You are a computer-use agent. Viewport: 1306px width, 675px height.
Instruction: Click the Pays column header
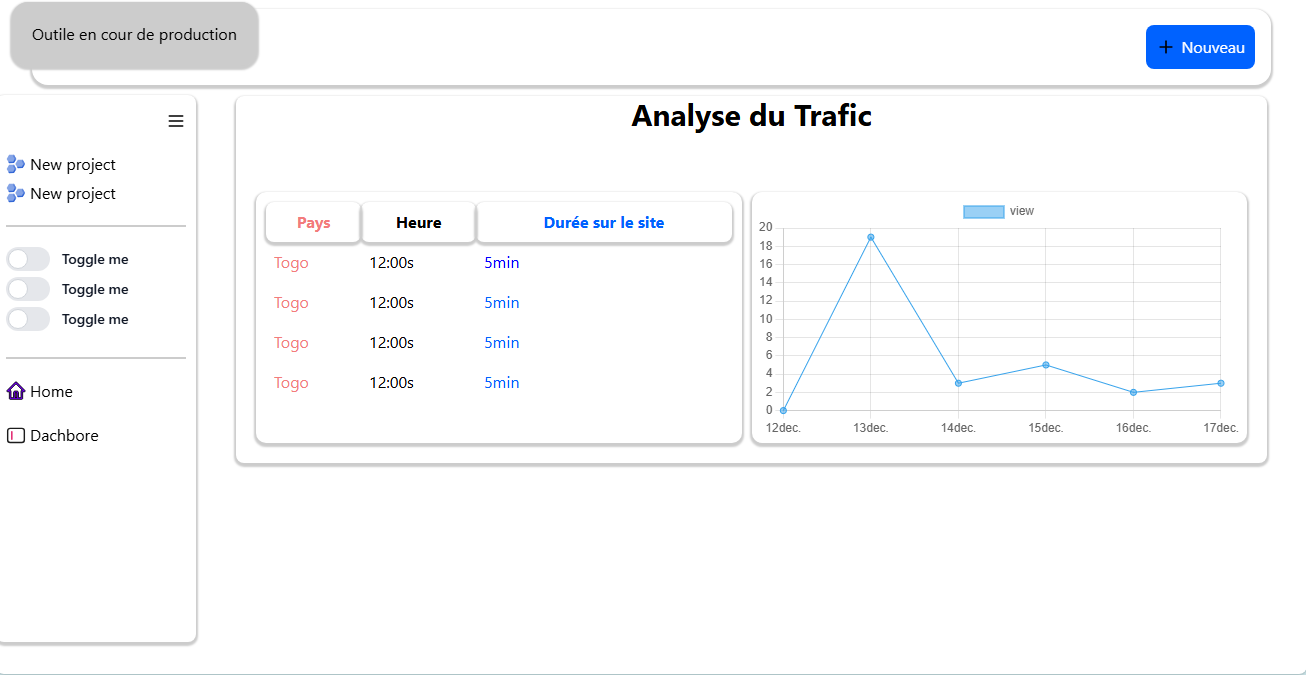[x=313, y=223]
